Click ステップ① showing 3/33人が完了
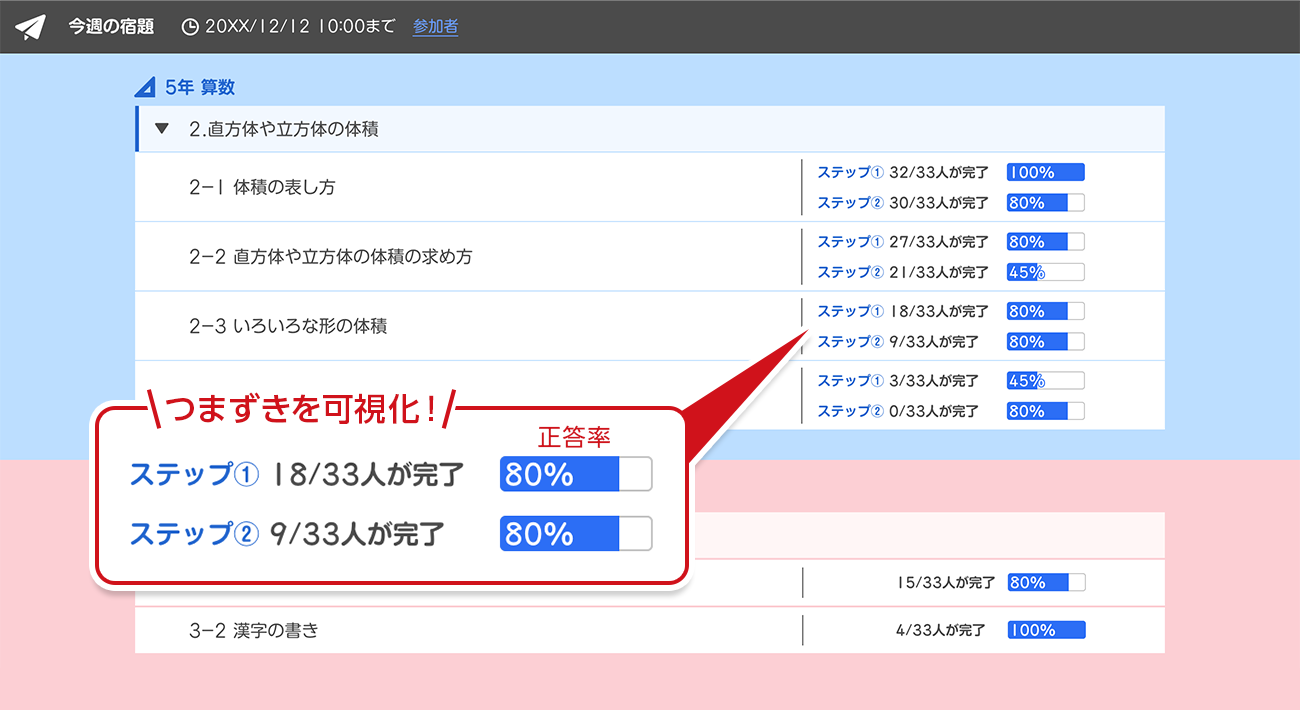 [x=850, y=380]
